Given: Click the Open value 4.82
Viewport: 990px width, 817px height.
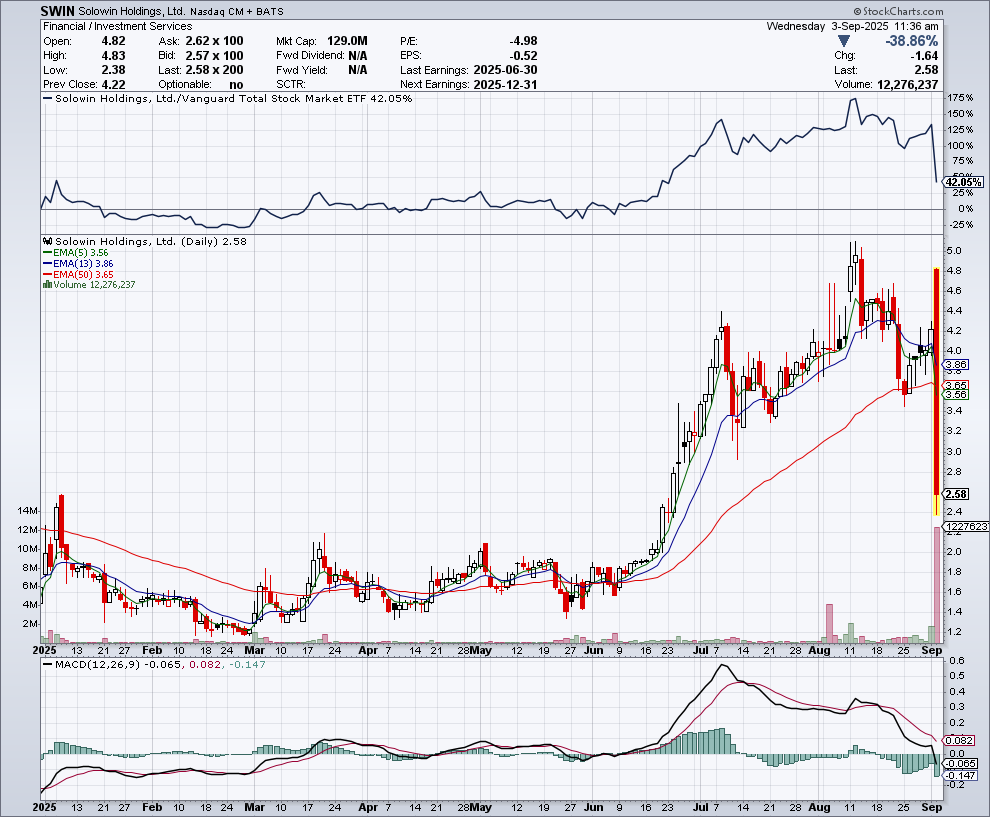Looking at the screenshot, I should [x=114, y=41].
